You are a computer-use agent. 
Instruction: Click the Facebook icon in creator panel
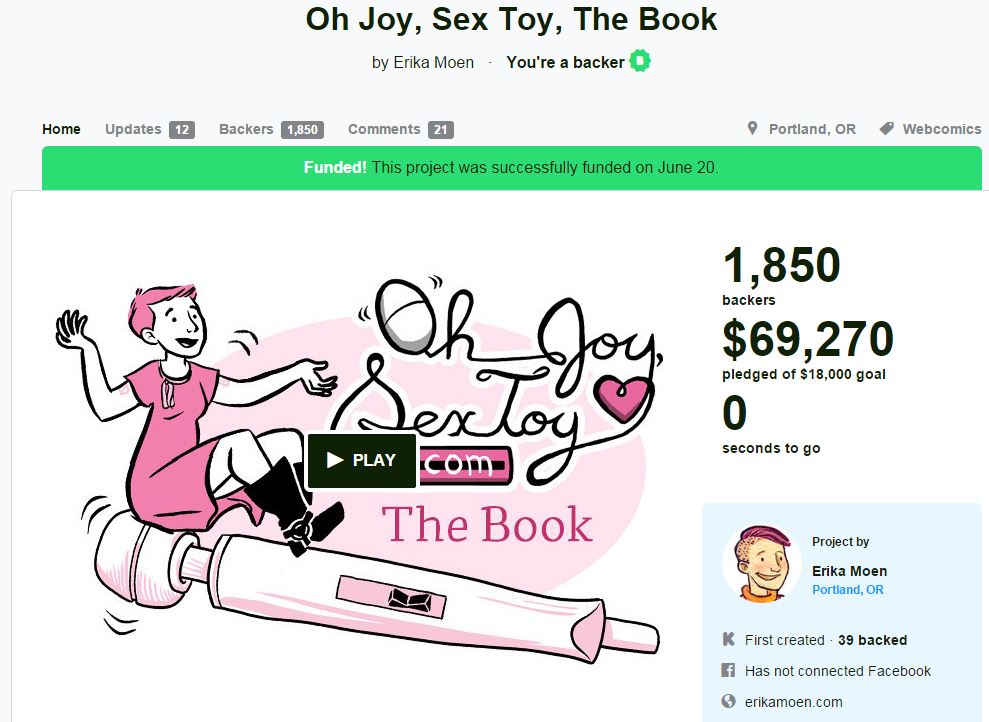(728, 670)
